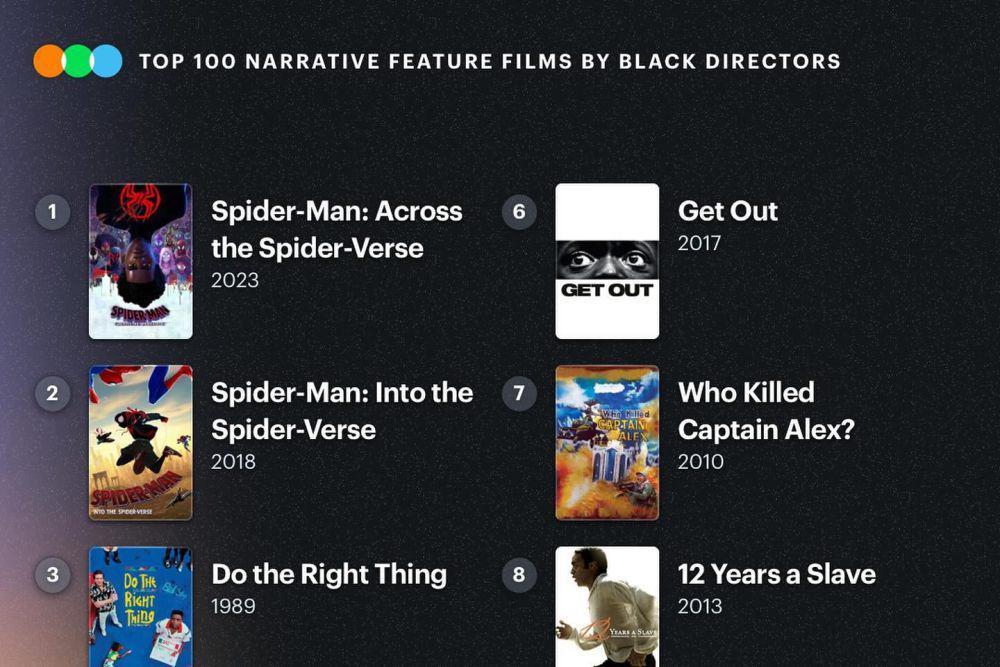Viewport: 1000px width, 667px height.
Task: Click the rank 8 number badge
Action: click(518, 574)
